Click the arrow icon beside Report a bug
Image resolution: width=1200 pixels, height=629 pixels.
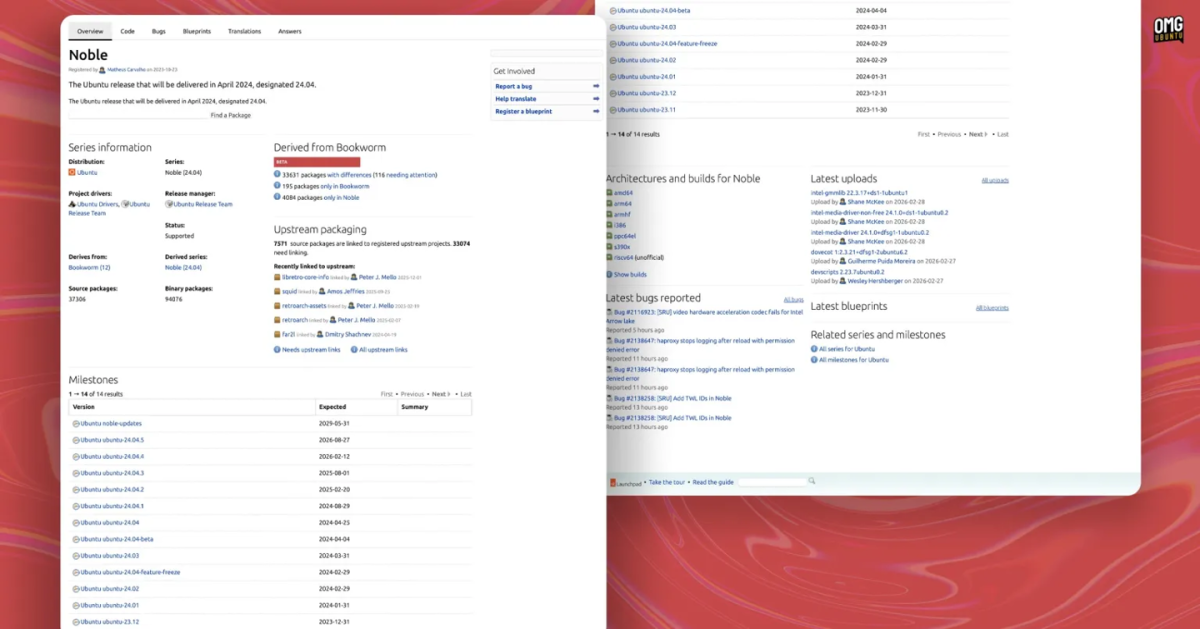coord(596,86)
